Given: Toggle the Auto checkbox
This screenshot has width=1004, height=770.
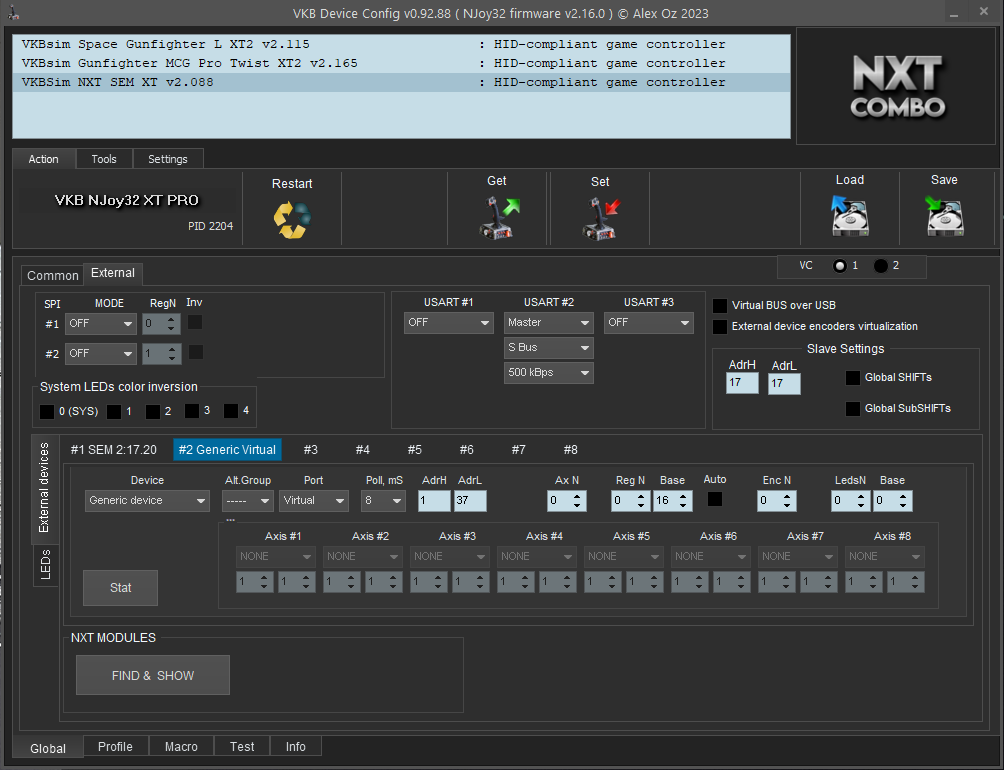Looking at the screenshot, I should point(715,499).
